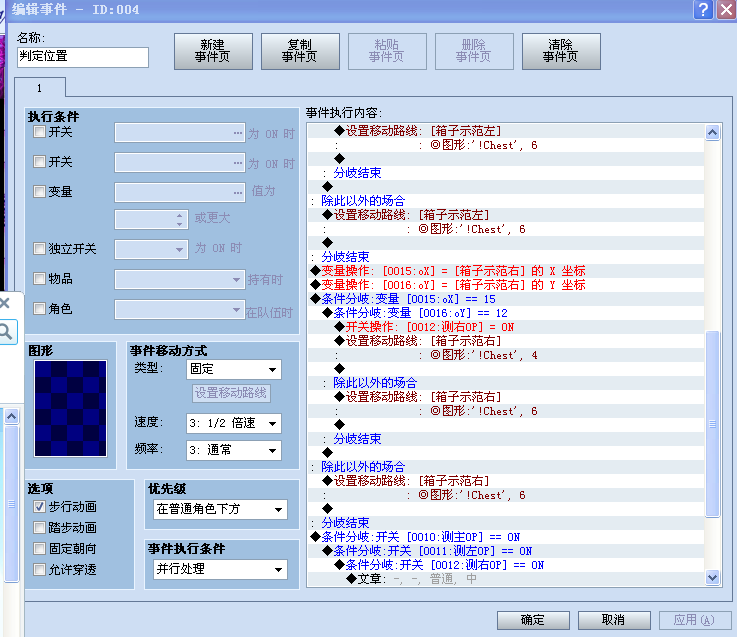Click the 应用(A) apply button
This screenshot has width=737, height=637.
tap(695, 620)
